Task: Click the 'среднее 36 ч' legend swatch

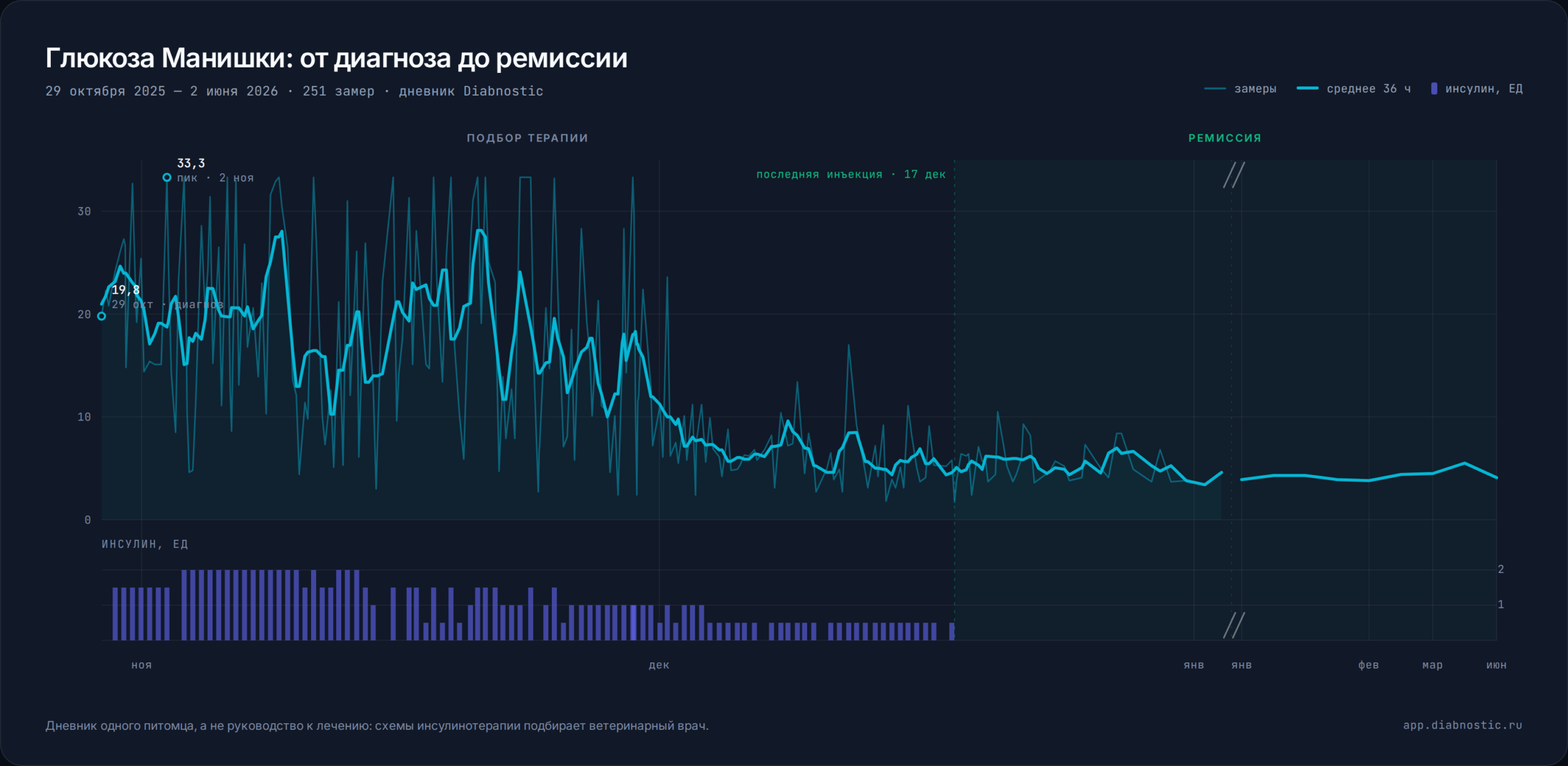Action: [x=1307, y=89]
